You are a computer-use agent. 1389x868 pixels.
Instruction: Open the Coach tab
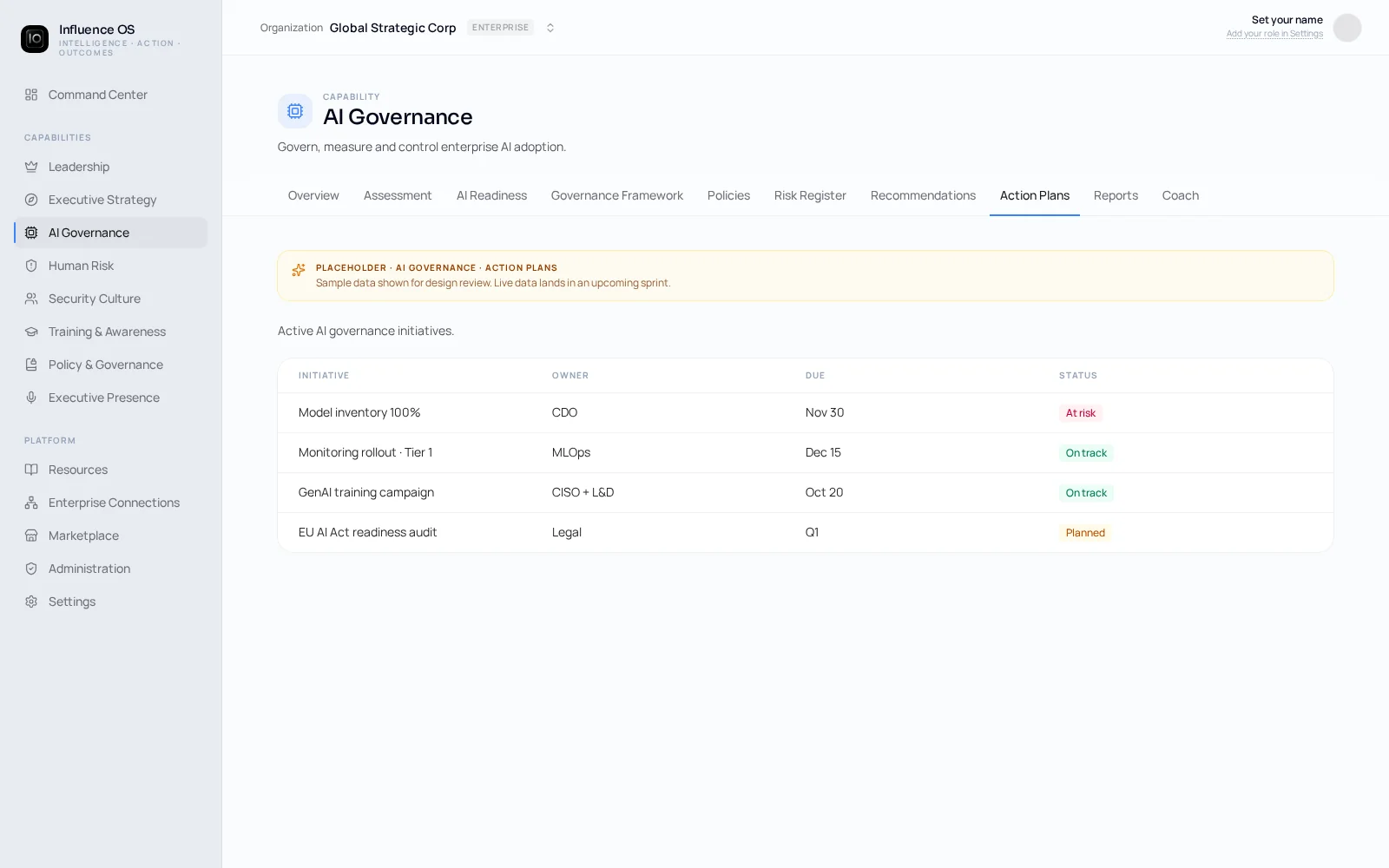pyautogui.click(x=1181, y=195)
